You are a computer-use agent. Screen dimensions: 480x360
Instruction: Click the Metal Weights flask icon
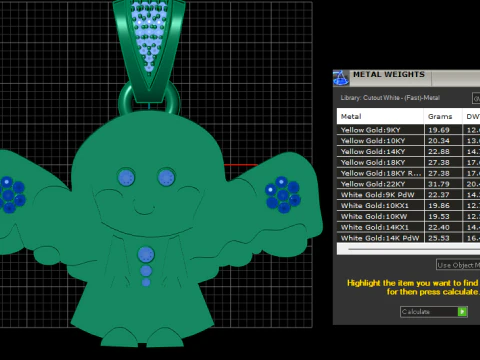click(x=341, y=78)
